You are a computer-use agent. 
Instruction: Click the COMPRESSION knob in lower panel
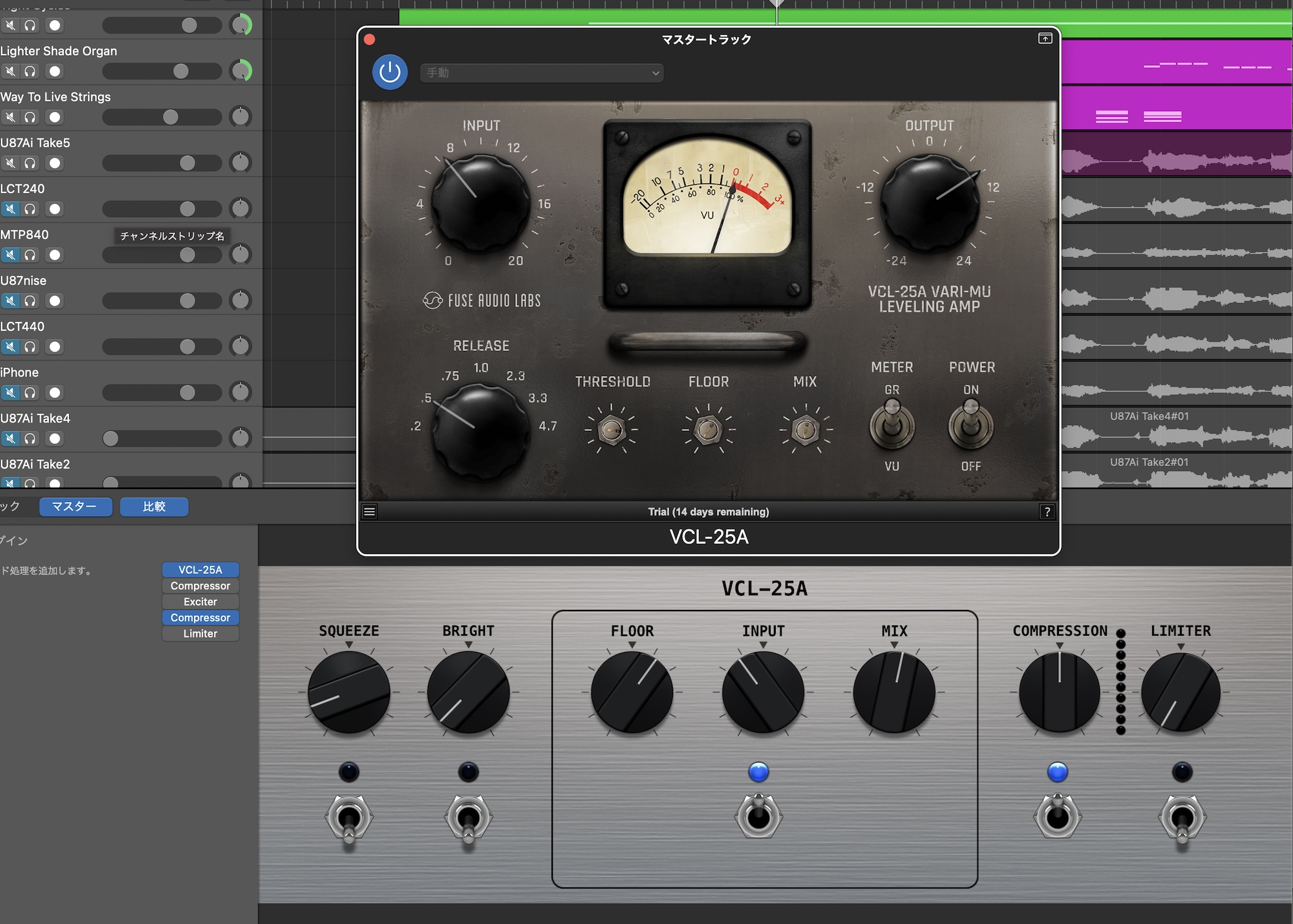tap(1060, 692)
